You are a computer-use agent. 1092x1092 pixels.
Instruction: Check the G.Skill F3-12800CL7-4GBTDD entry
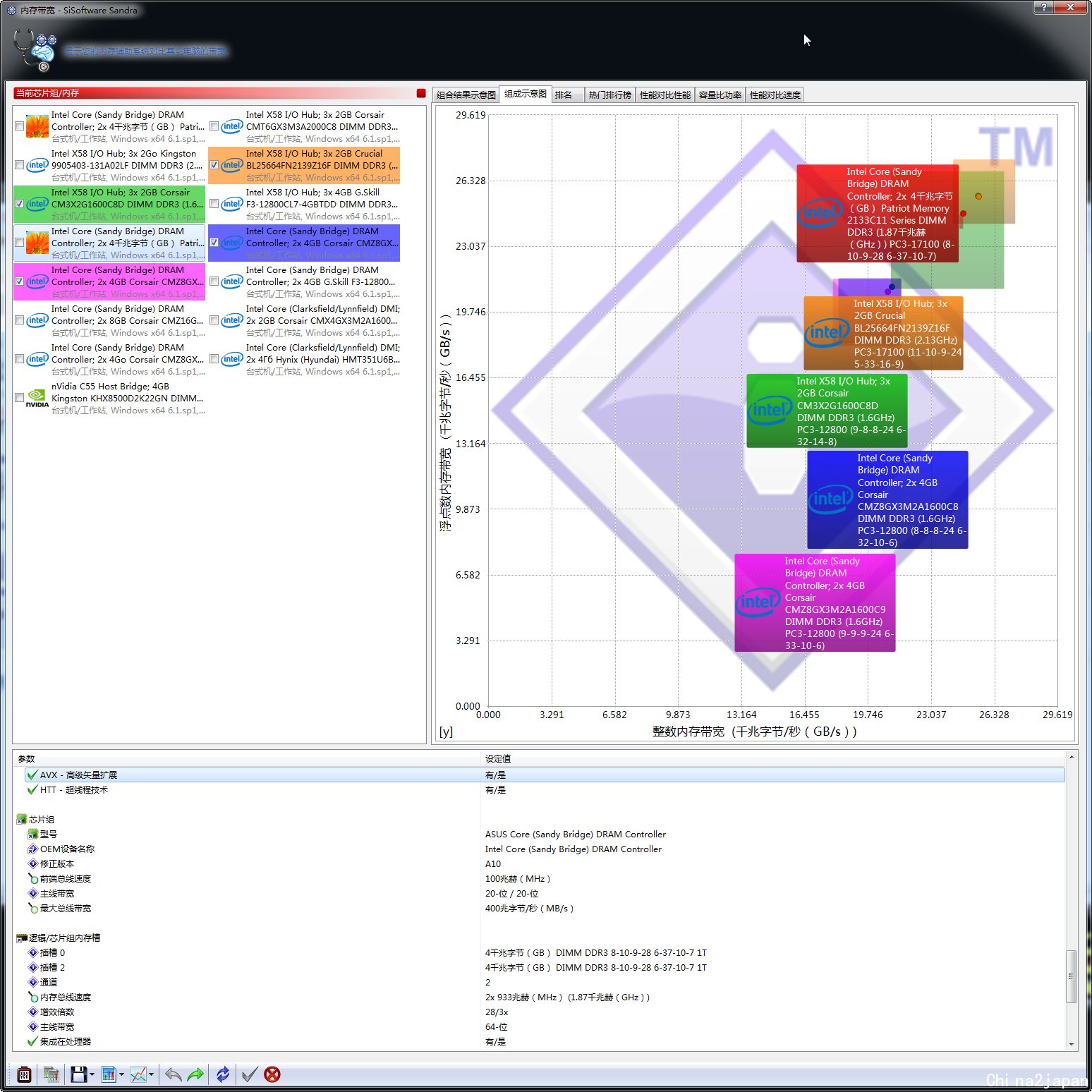pyautogui.click(x=214, y=204)
